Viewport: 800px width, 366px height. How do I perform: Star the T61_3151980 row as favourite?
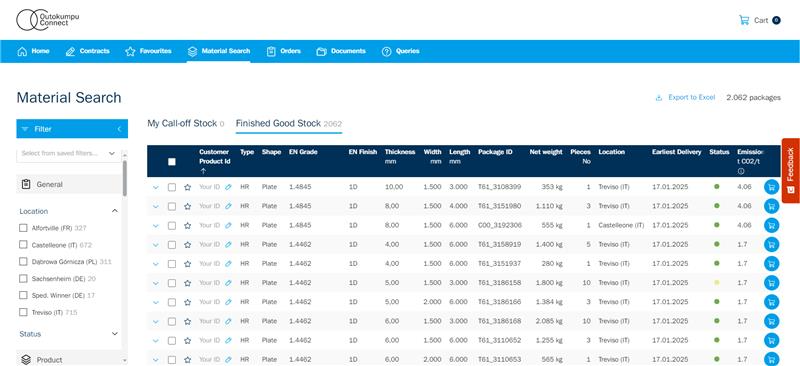[x=187, y=206]
